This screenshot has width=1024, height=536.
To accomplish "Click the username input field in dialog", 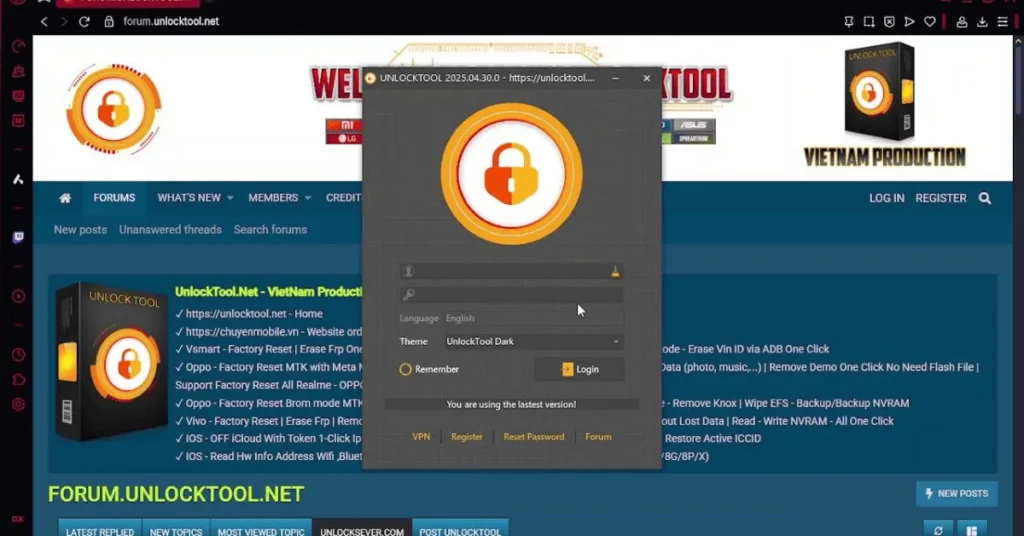I will click(x=511, y=272).
